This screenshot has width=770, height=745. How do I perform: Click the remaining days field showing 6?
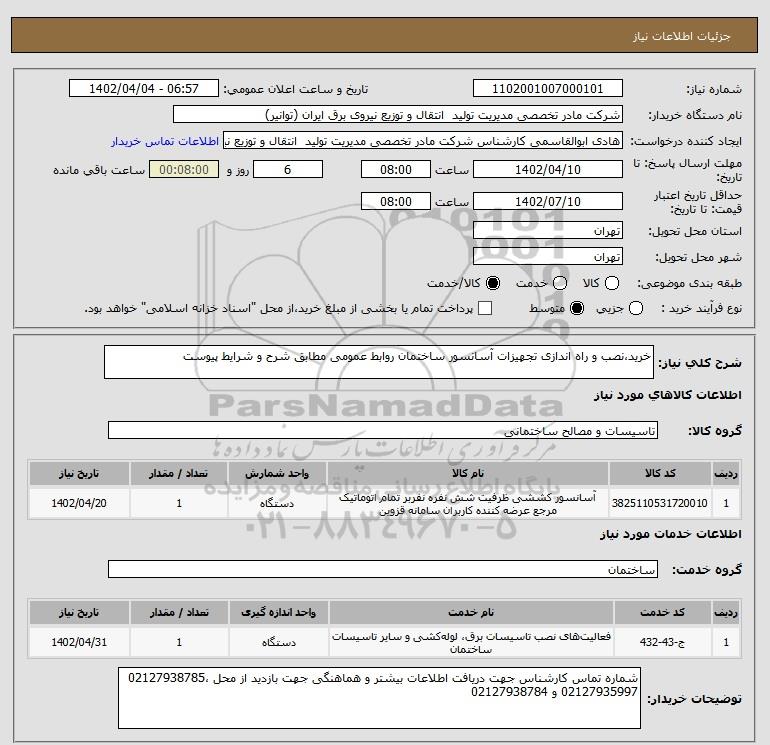288,169
